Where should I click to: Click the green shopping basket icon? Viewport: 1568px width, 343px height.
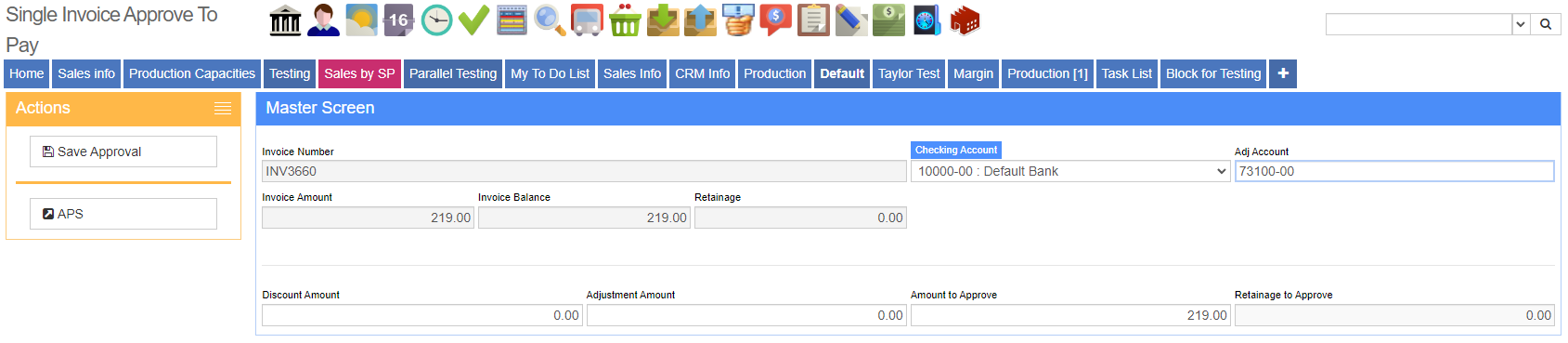625,20
